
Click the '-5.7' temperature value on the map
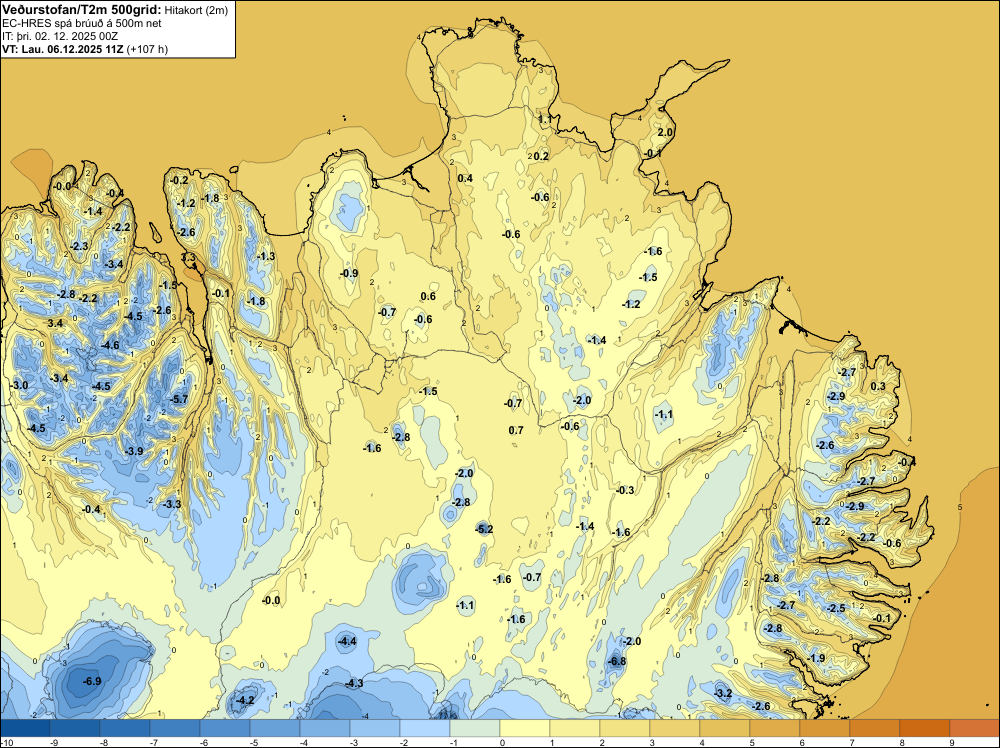pos(180,399)
